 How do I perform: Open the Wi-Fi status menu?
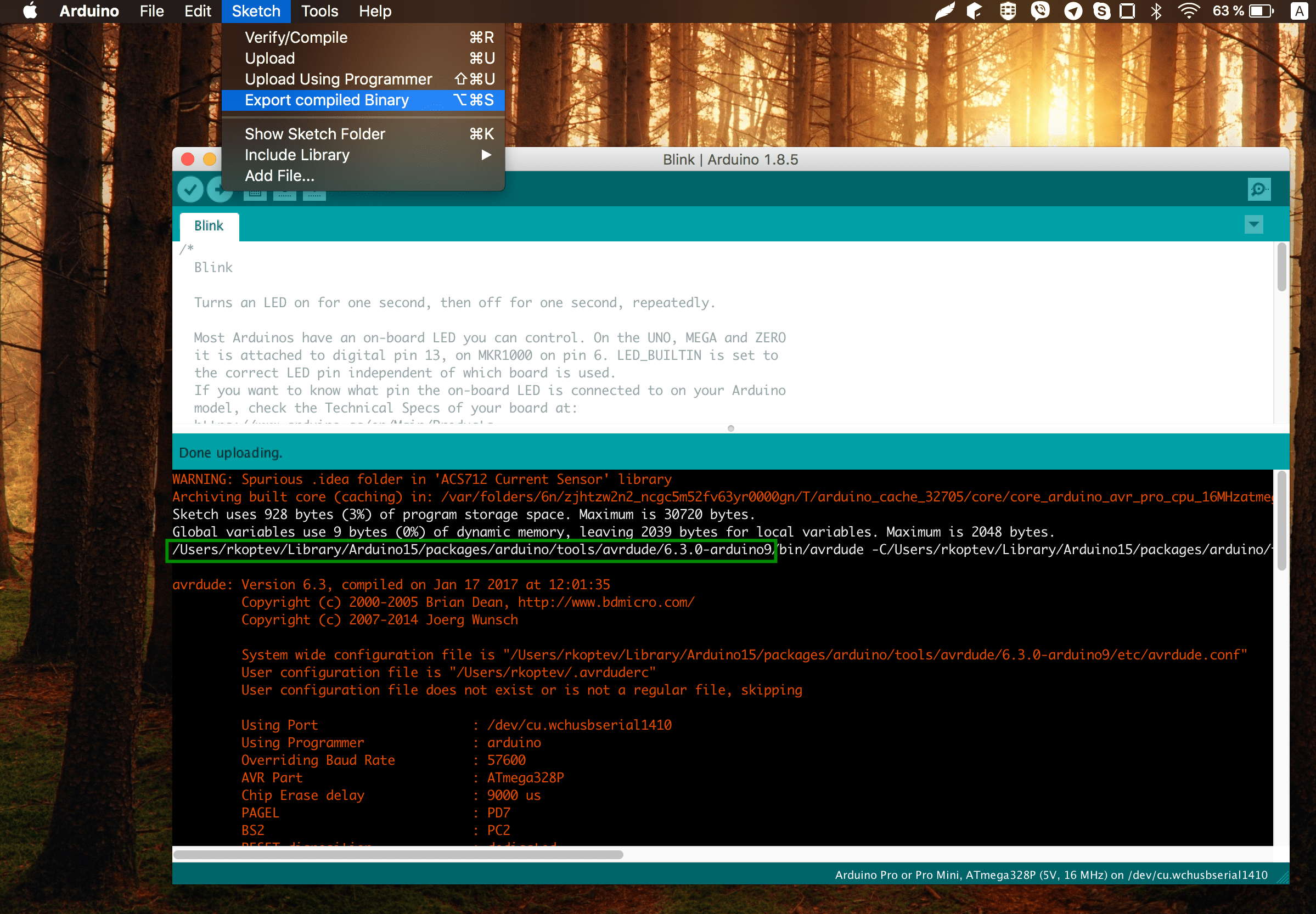click(1188, 11)
